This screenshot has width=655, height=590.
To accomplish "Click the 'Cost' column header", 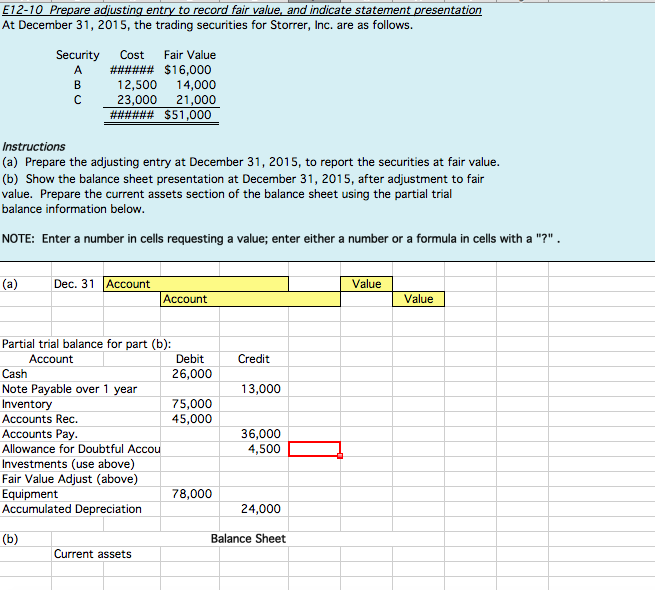I will 132,55.
